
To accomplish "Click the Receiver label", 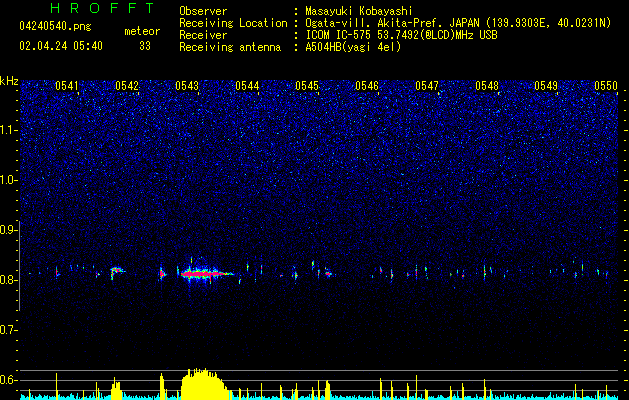I will tap(203, 35).
